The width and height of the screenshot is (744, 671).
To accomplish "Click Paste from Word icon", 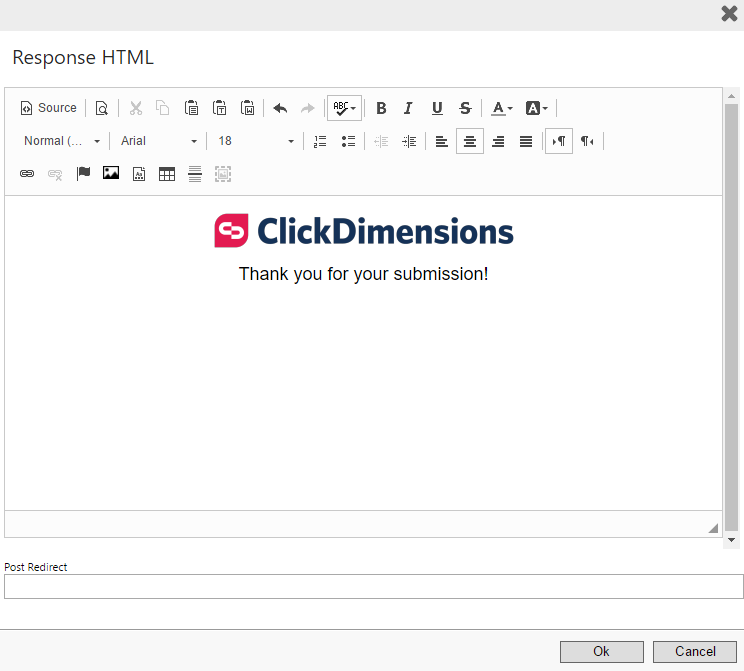I will pos(247,108).
